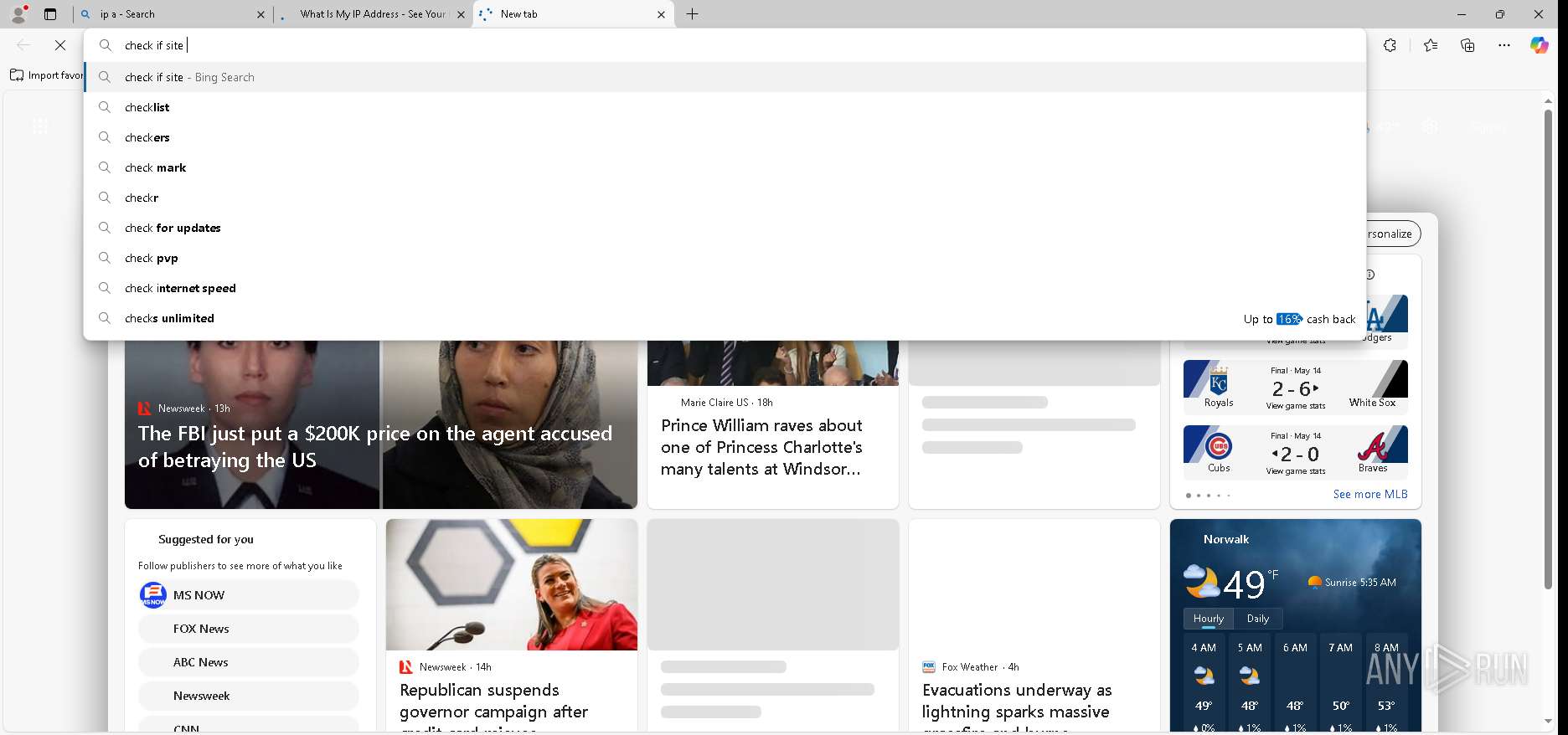1568x735 pixels.
Task: Open the Prince William Marie Claire article
Action: tap(761, 447)
